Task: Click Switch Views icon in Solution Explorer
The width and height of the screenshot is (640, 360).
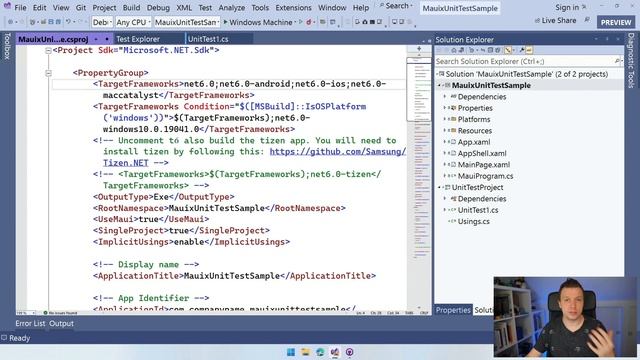Action: 461,50
